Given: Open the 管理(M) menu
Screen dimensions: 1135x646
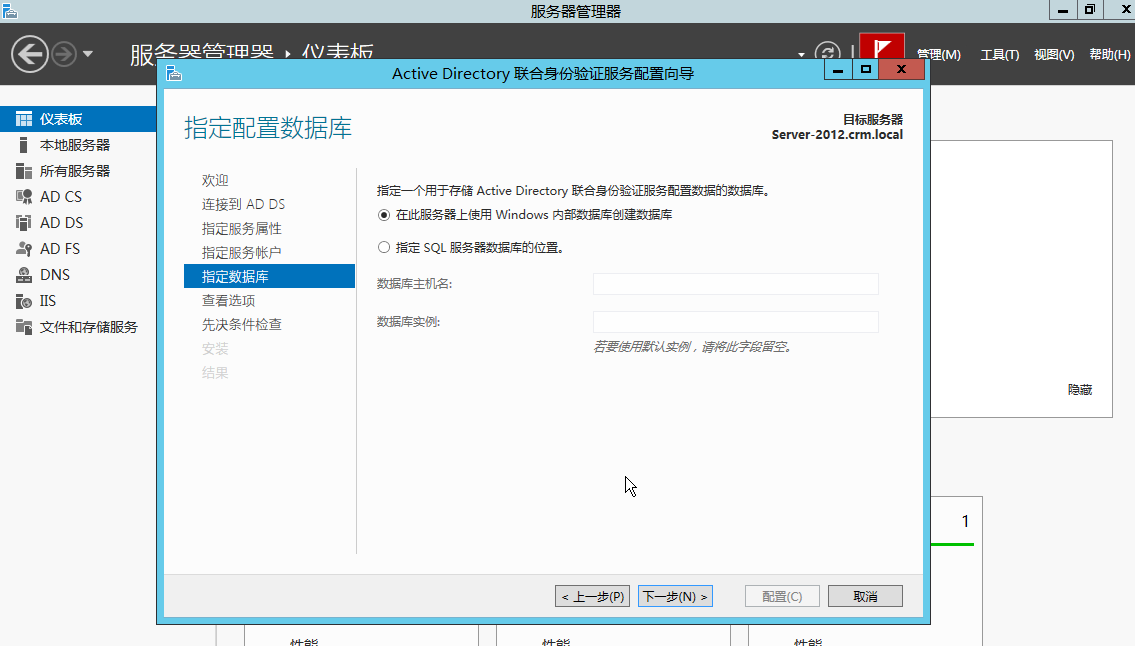Looking at the screenshot, I should (938, 55).
